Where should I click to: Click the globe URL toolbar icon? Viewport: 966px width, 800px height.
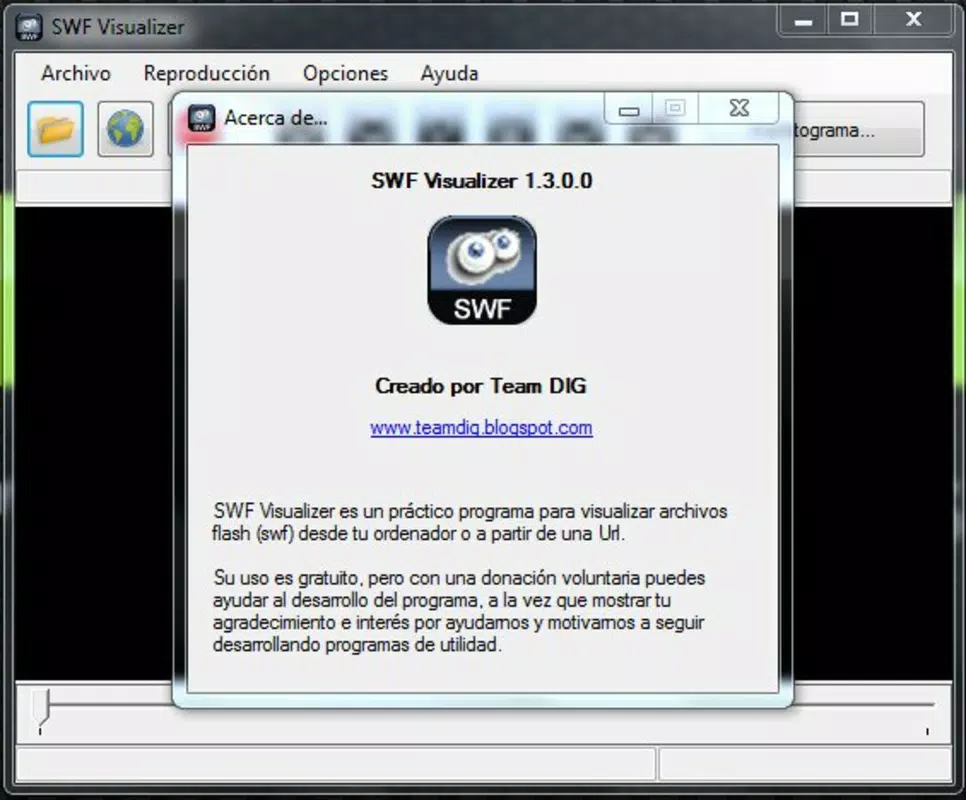tap(125, 129)
